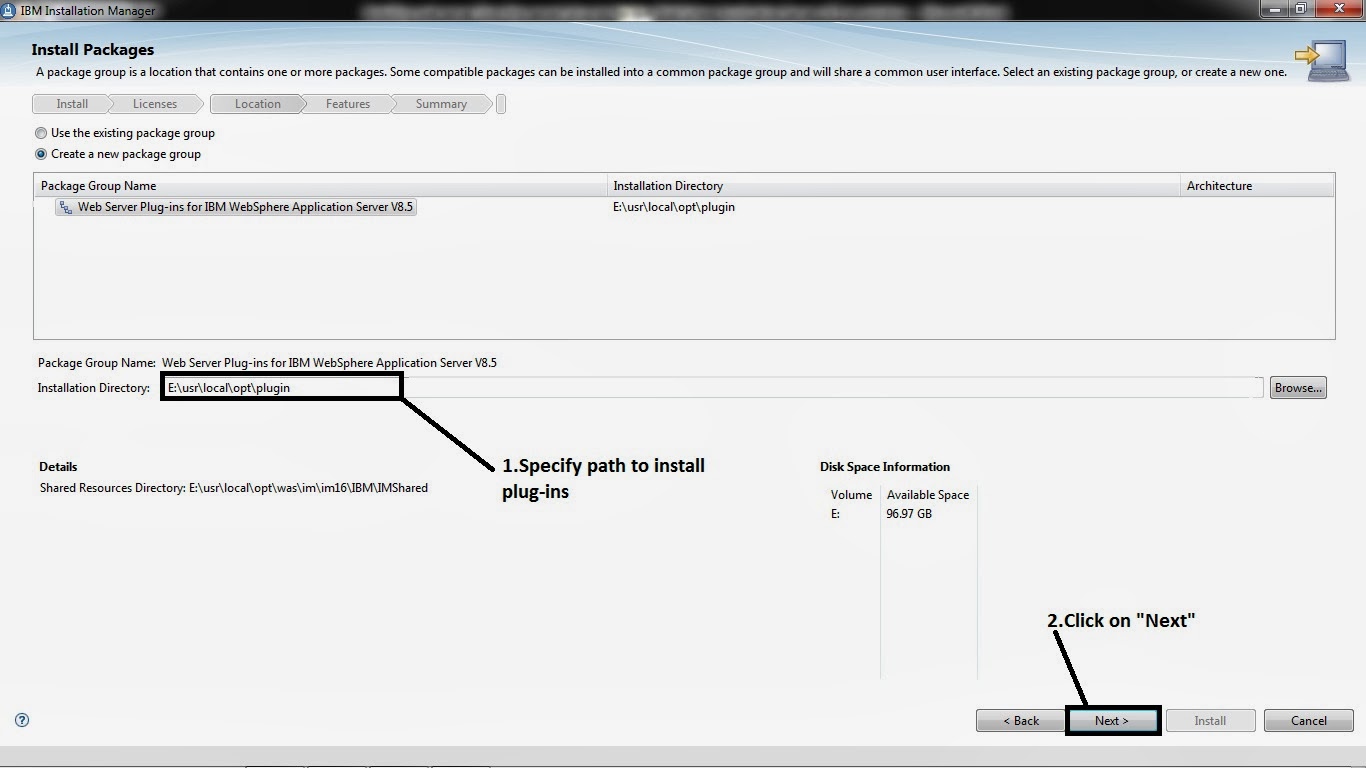Click the Next button
Image resolution: width=1366 pixels, height=768 pixels.
pos(1111,720)
